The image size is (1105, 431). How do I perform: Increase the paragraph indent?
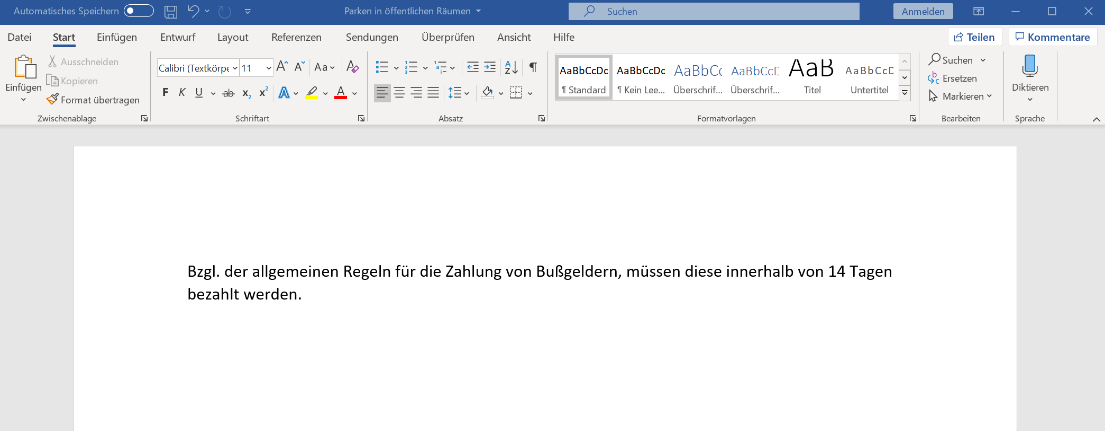[489, 67]
